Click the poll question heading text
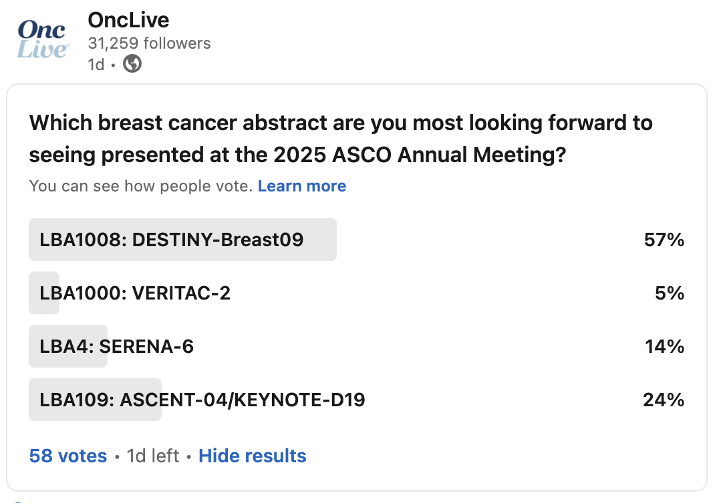The height and width of the screenshot is (504, 720). (x=341, y=139)
